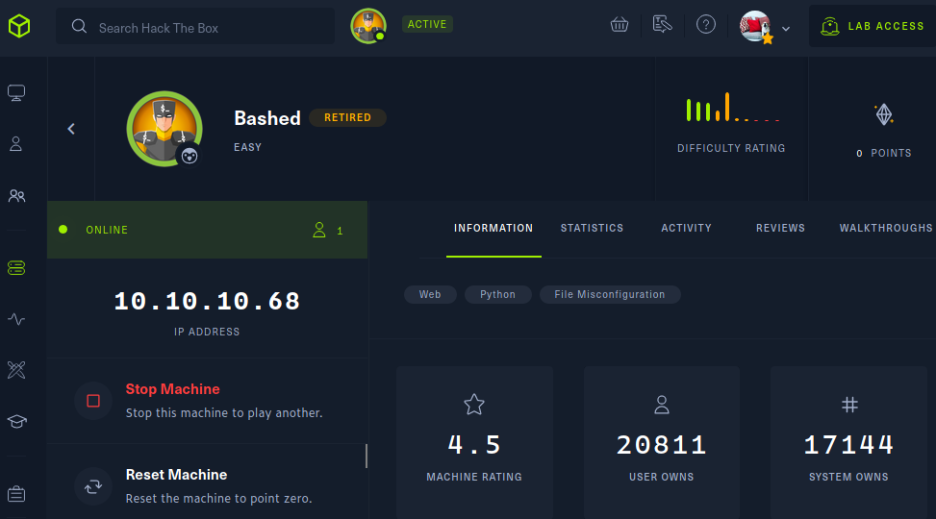Image resolution: width=936 pixels, height=519 pixels.
Task: Click the Bashed machine title
Action: tap(267, 118)
